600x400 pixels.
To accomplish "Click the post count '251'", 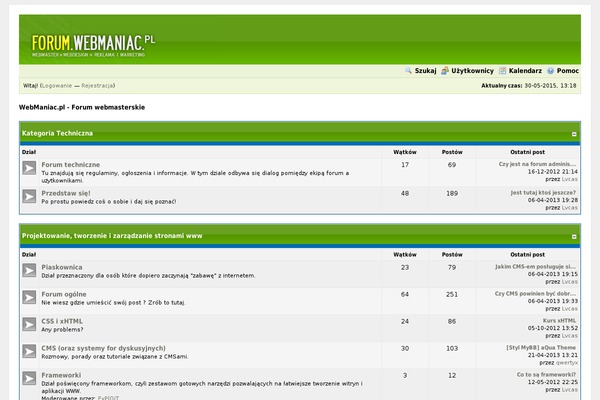I will pos(452,294).
